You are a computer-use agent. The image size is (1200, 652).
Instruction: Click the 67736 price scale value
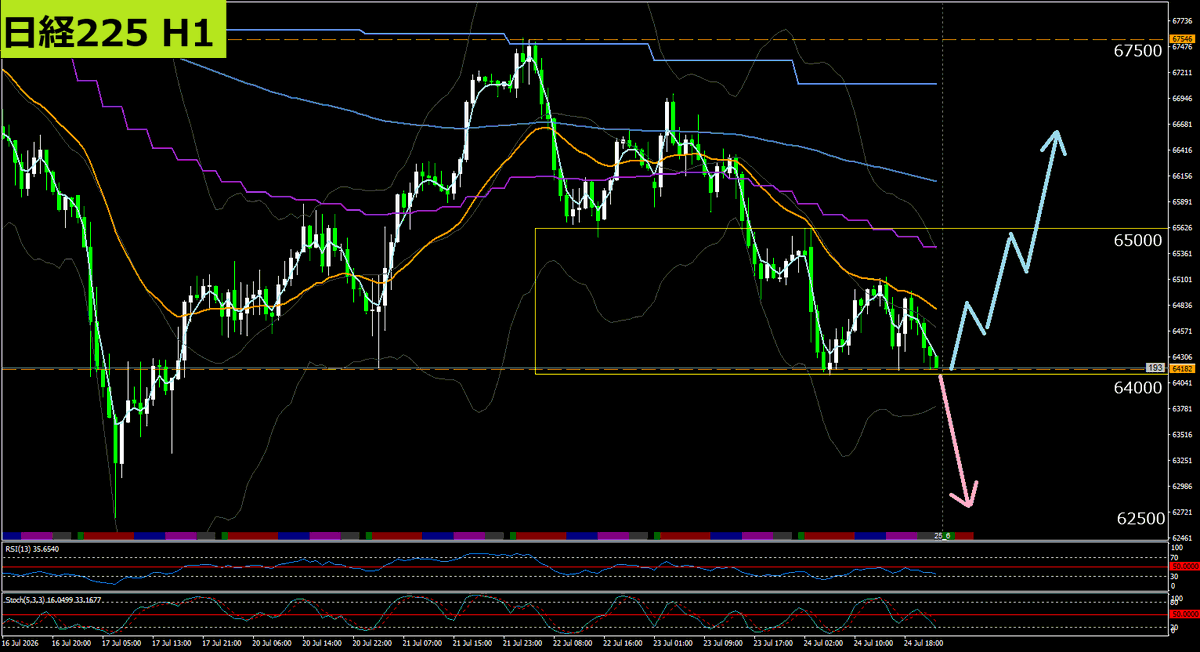point(1182,21)
